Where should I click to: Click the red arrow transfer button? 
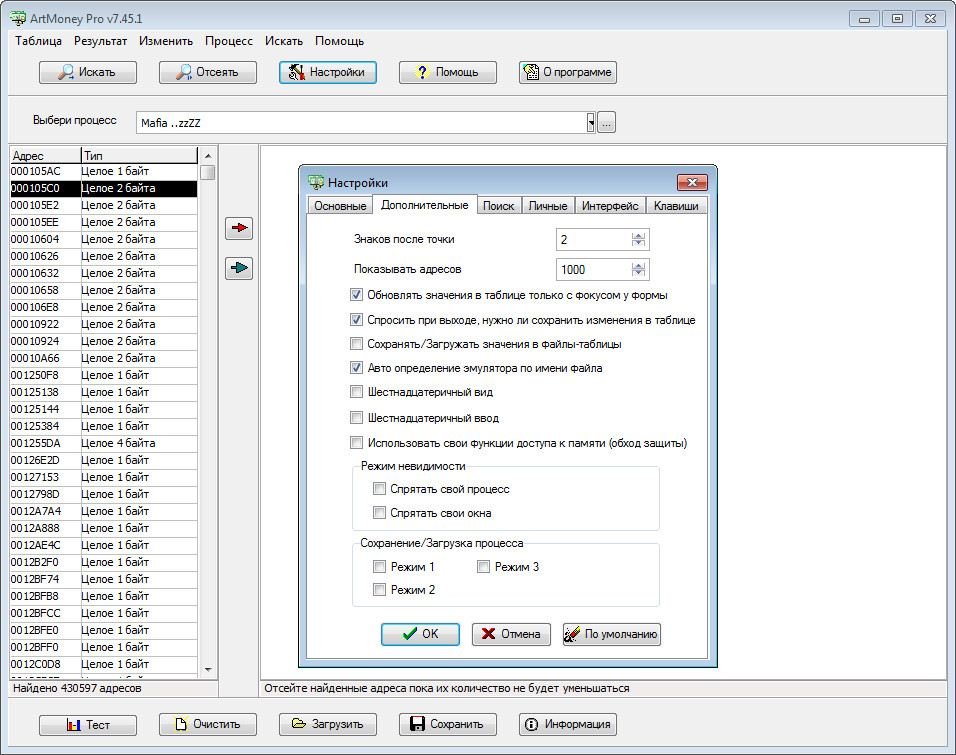point(239,228)
